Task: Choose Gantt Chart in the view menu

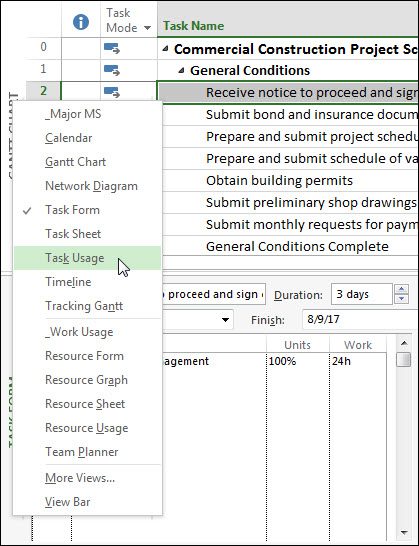Action: point(75,162)
